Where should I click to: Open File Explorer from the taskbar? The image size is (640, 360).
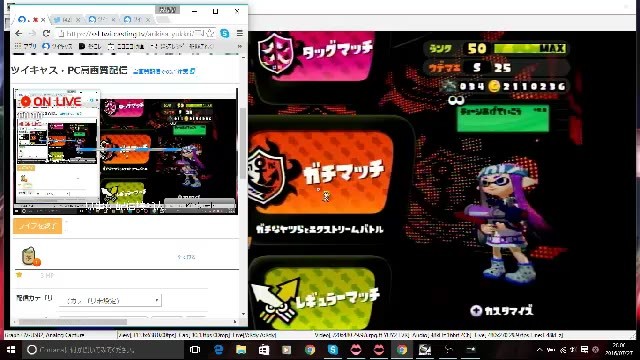pyautogui.click(x=241, y=349)
